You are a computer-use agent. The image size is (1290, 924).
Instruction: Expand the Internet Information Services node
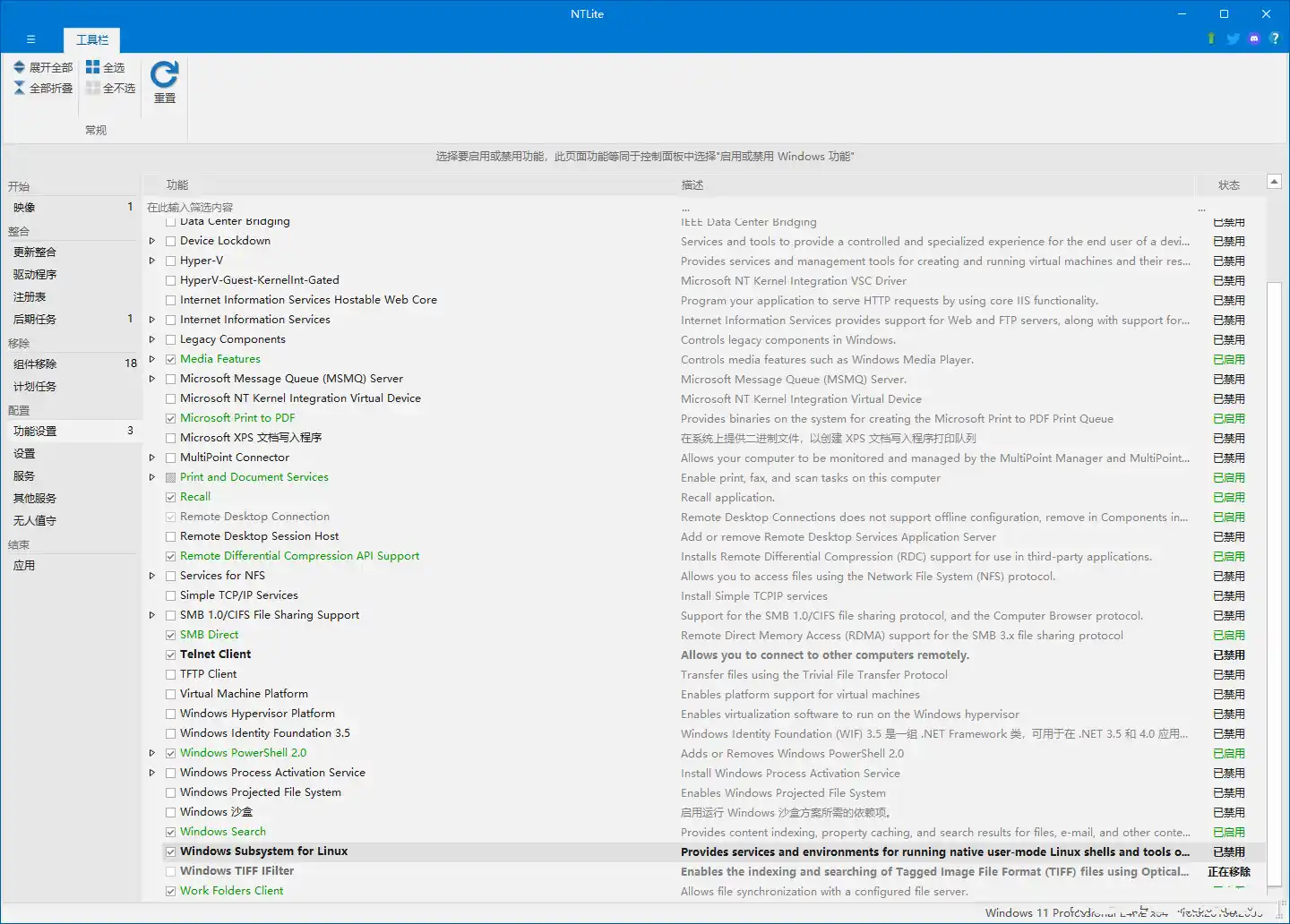point(152,320)
